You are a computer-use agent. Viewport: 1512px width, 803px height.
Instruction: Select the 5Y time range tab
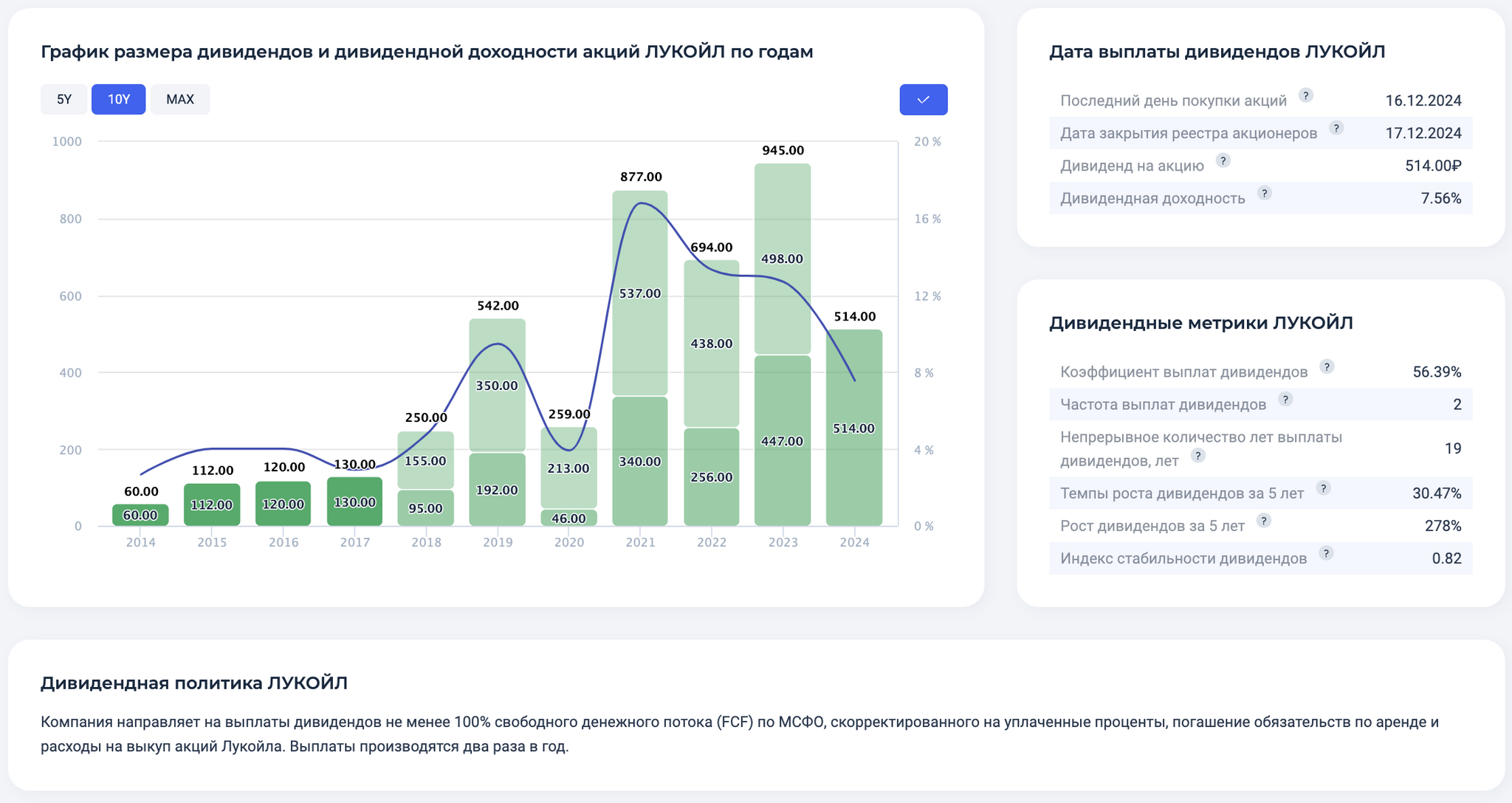tap(64, 100)
